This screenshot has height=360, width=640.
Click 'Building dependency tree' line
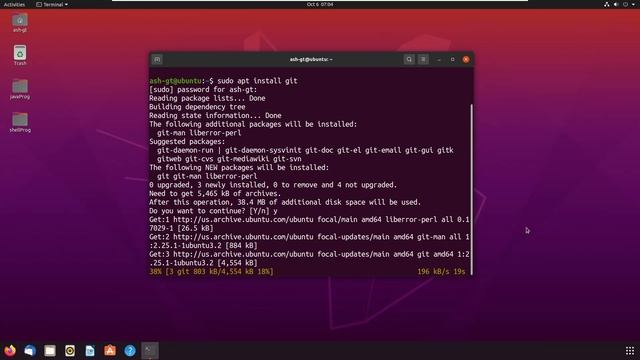[197, 107]
